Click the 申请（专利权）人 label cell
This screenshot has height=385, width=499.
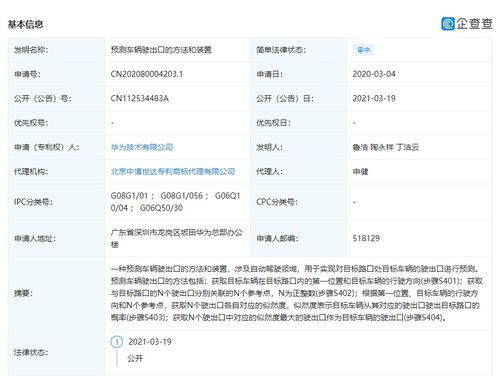pos(56,147)
